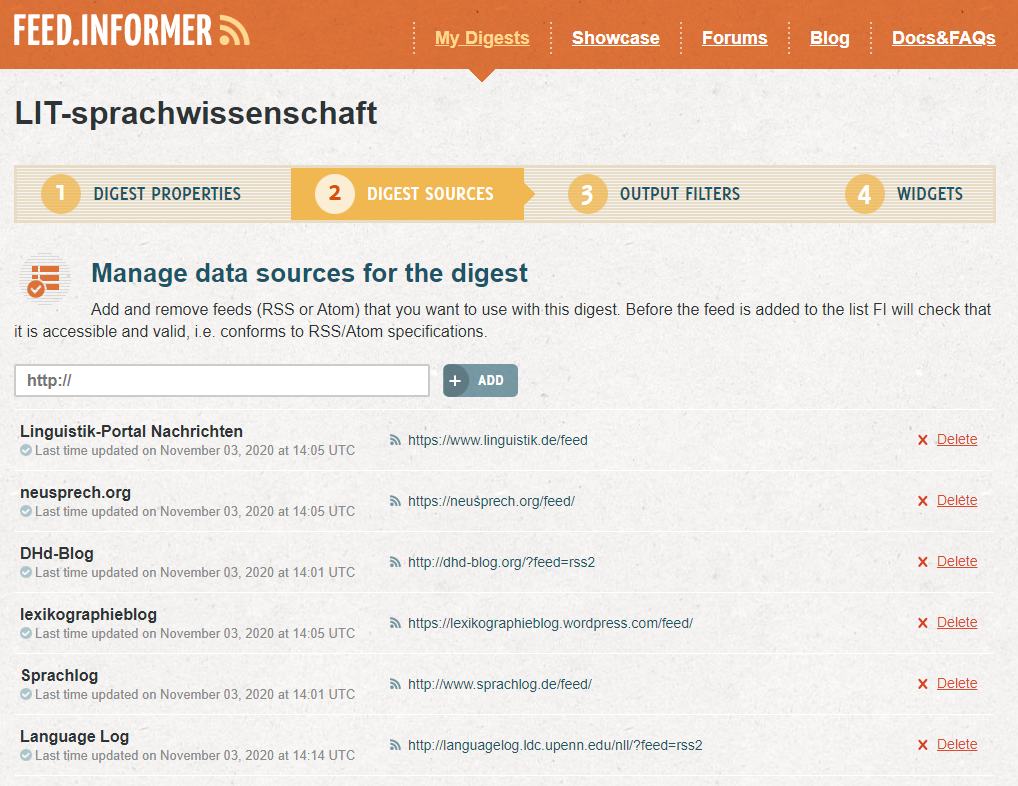
Task: Click the numbered circle 3 step icon
Action: [588, 193]
